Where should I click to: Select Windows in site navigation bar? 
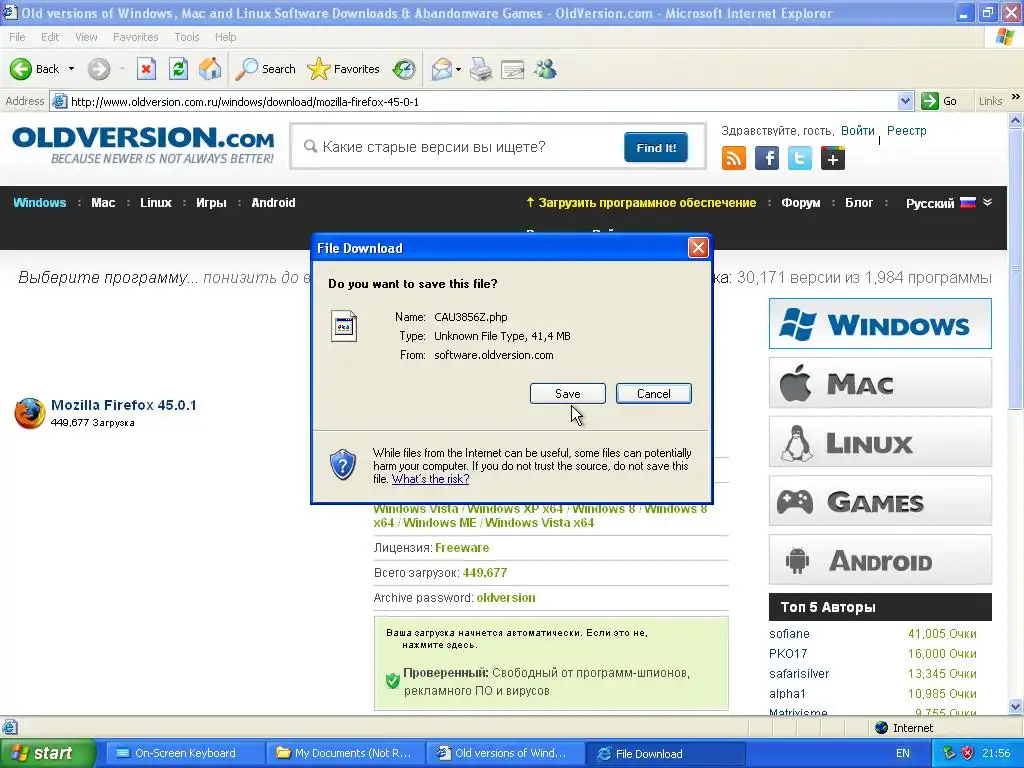pos(40,202)
